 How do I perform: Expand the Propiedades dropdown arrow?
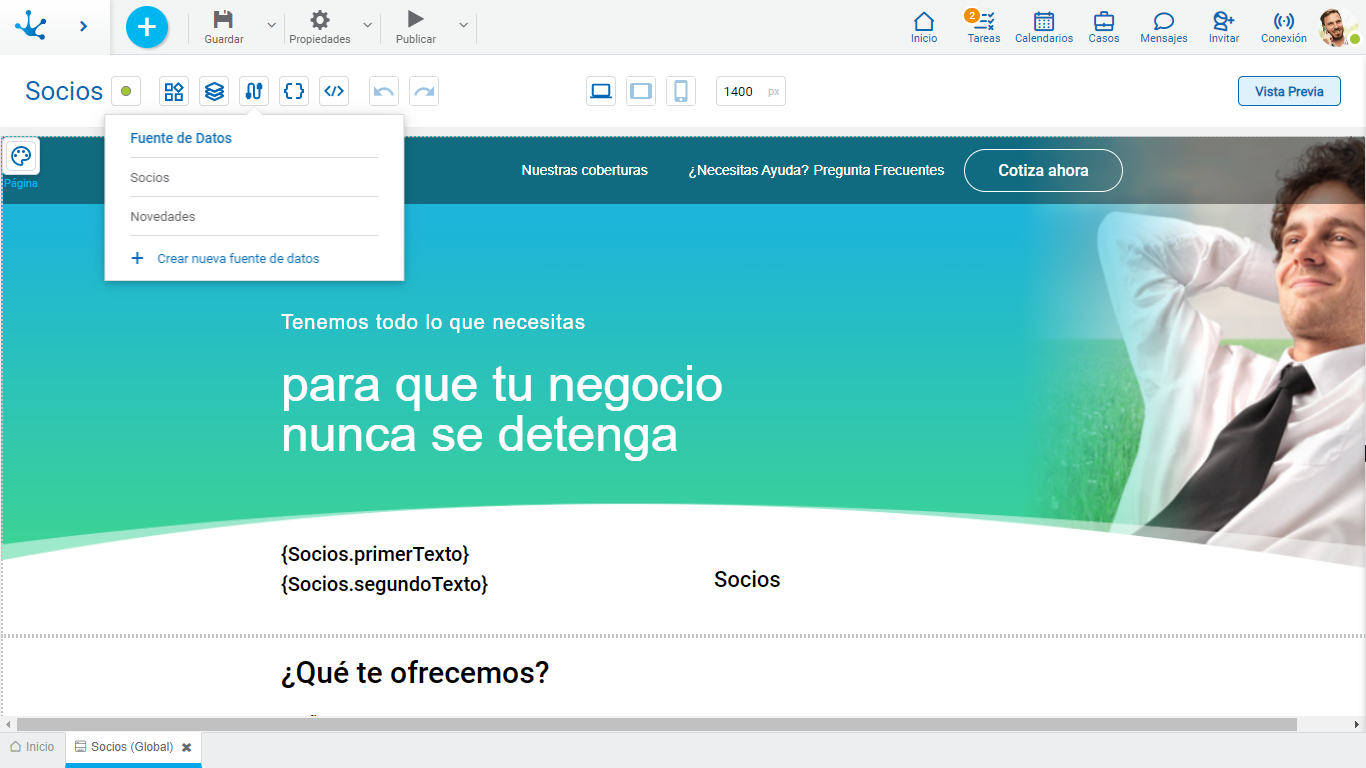[x=367, y=25]
